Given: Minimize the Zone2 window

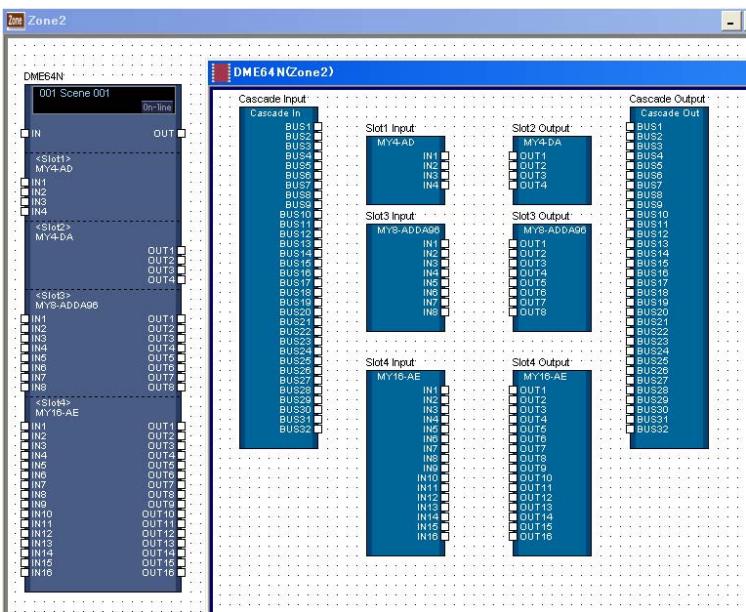Looking at the screenshot, I should (730, 21).
